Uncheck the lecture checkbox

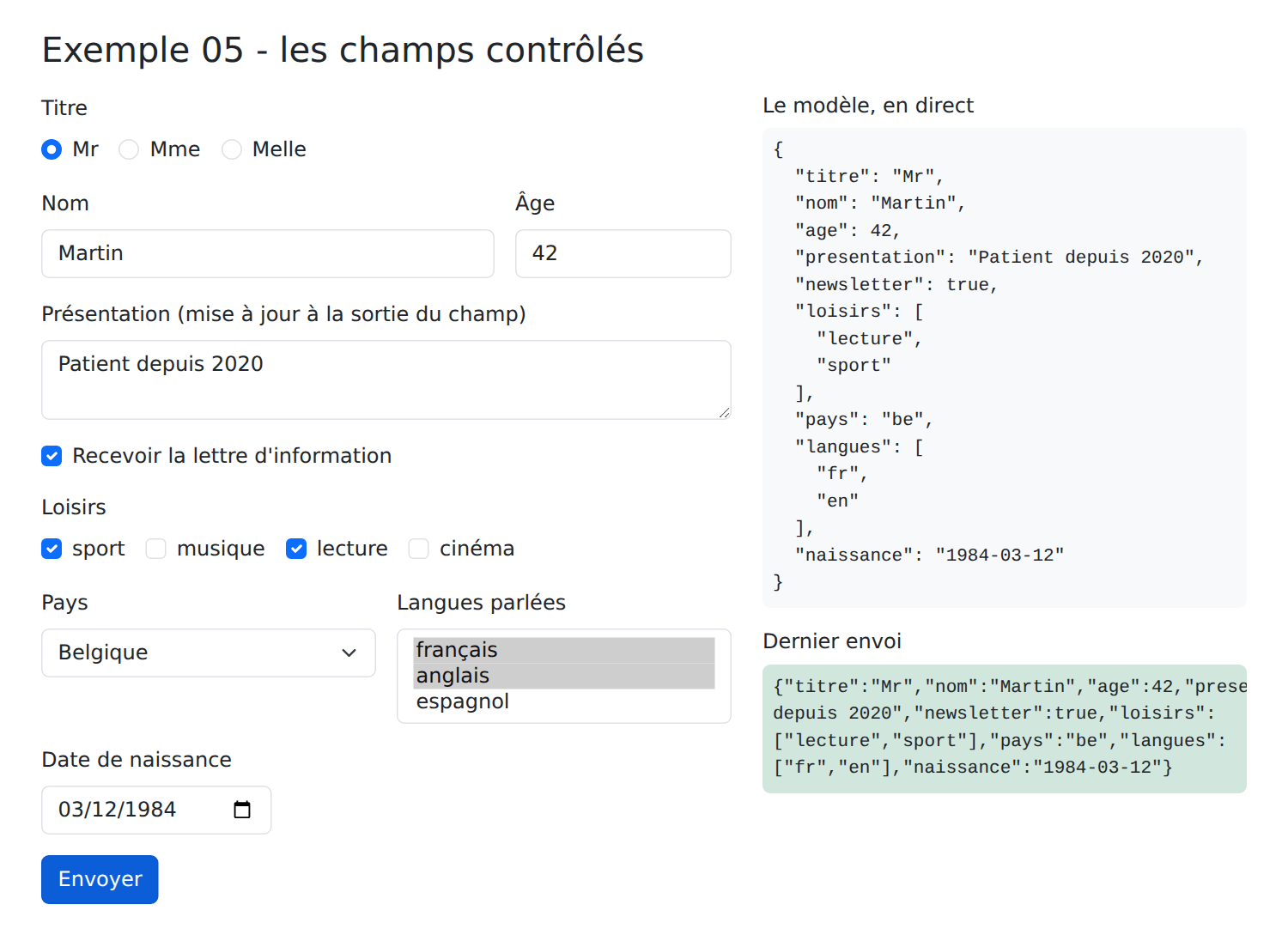point(296,549)
